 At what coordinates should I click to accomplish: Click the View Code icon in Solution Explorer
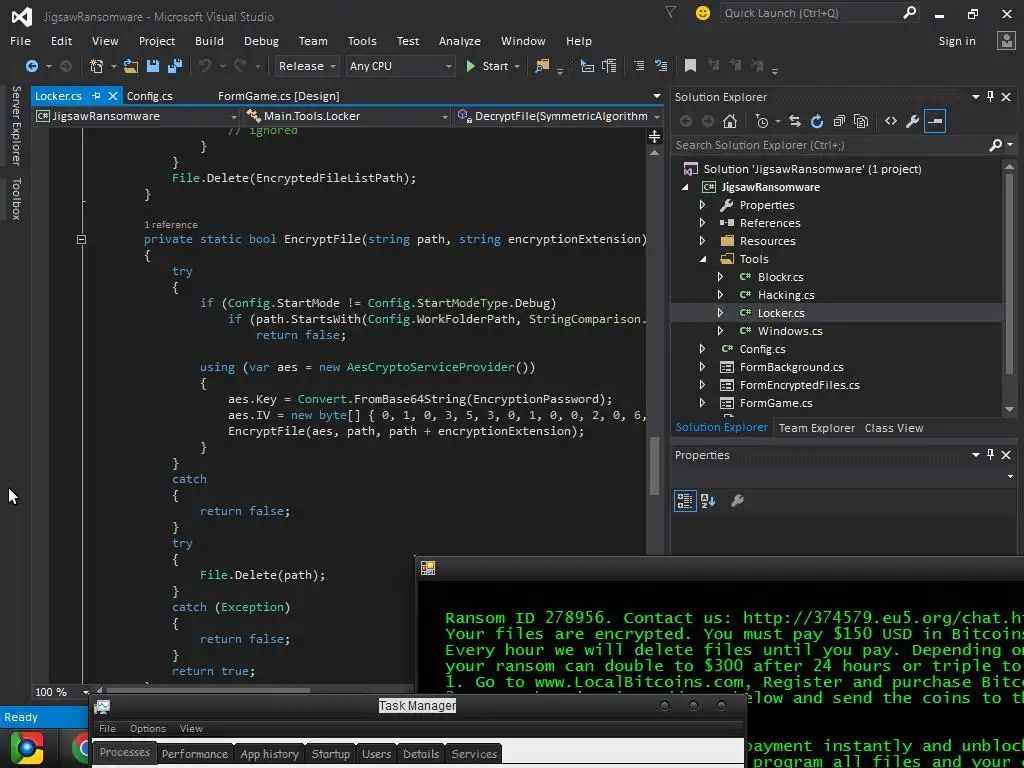pyautogui.click(x=891, y=121)
